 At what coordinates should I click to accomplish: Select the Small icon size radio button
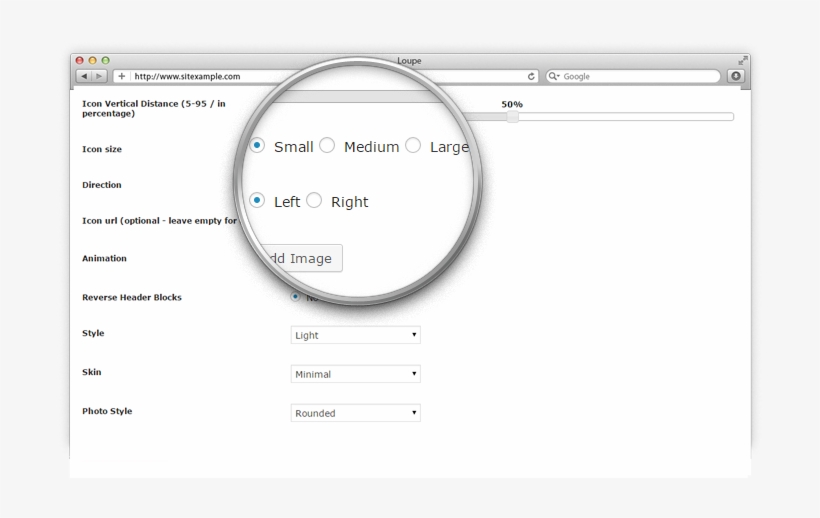coord(257,145)
